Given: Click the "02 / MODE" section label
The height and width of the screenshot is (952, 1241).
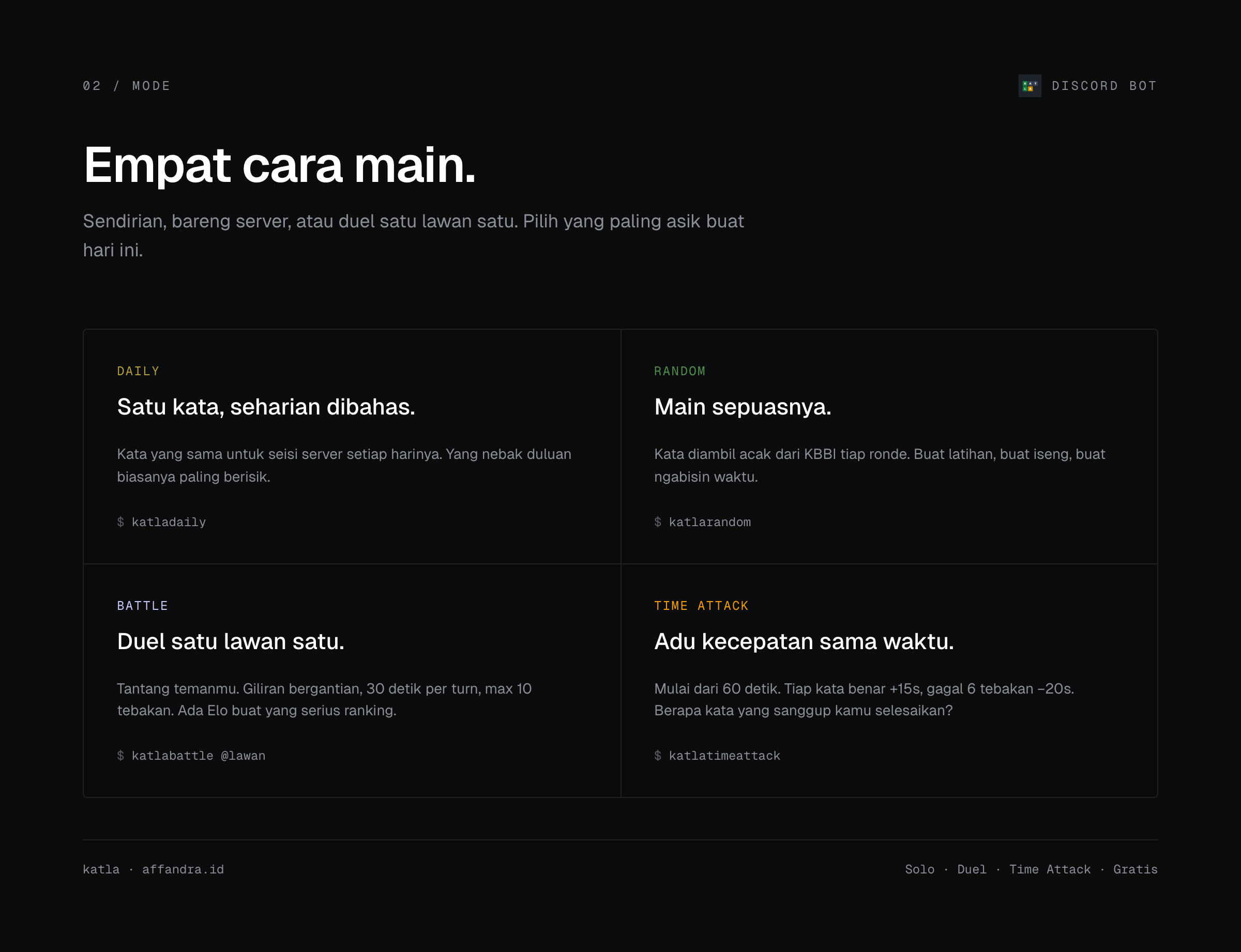Looking at the screenshot, I should tap(126, 86).
